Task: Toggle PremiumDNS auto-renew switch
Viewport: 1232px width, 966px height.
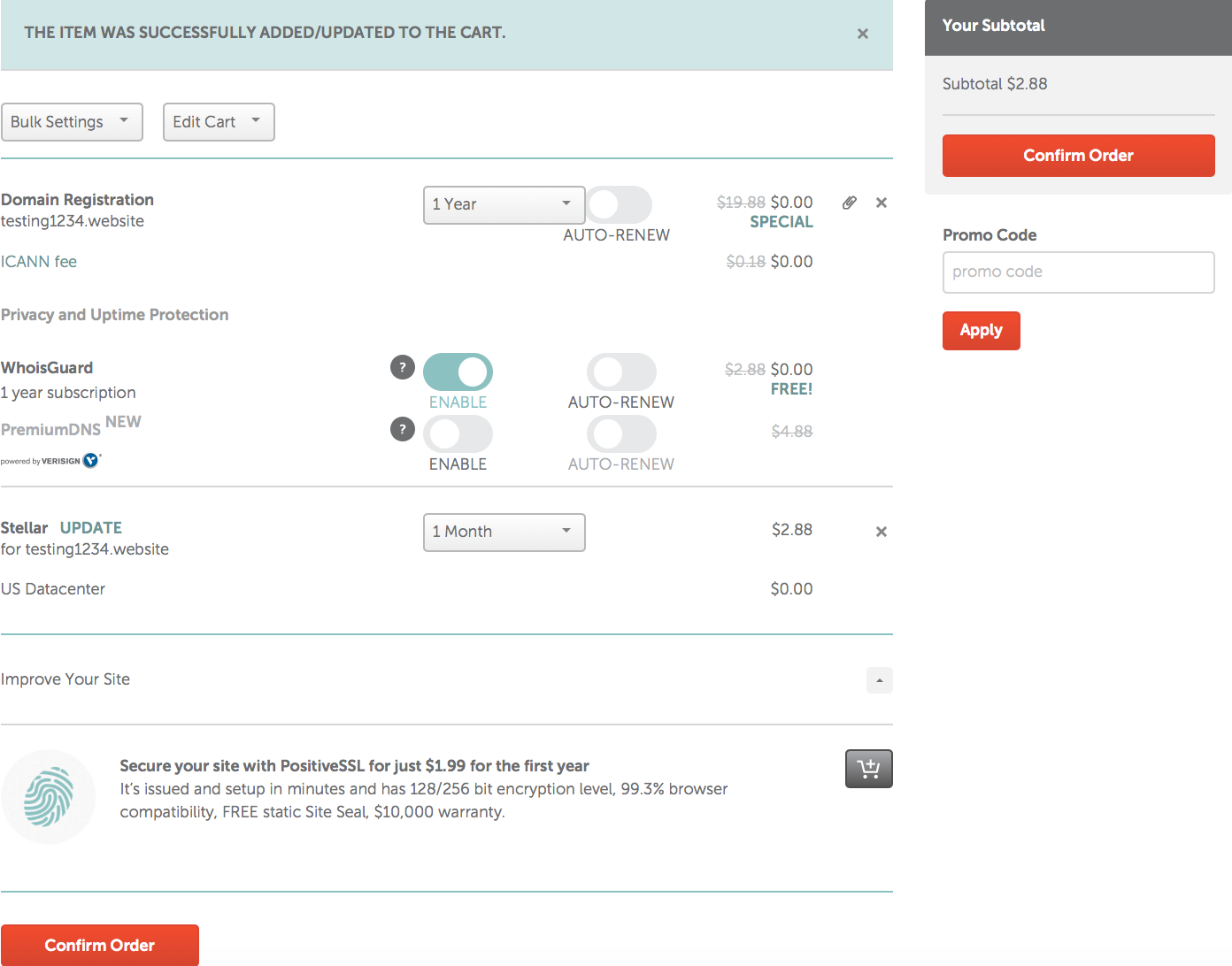Action: click(621, 433)
